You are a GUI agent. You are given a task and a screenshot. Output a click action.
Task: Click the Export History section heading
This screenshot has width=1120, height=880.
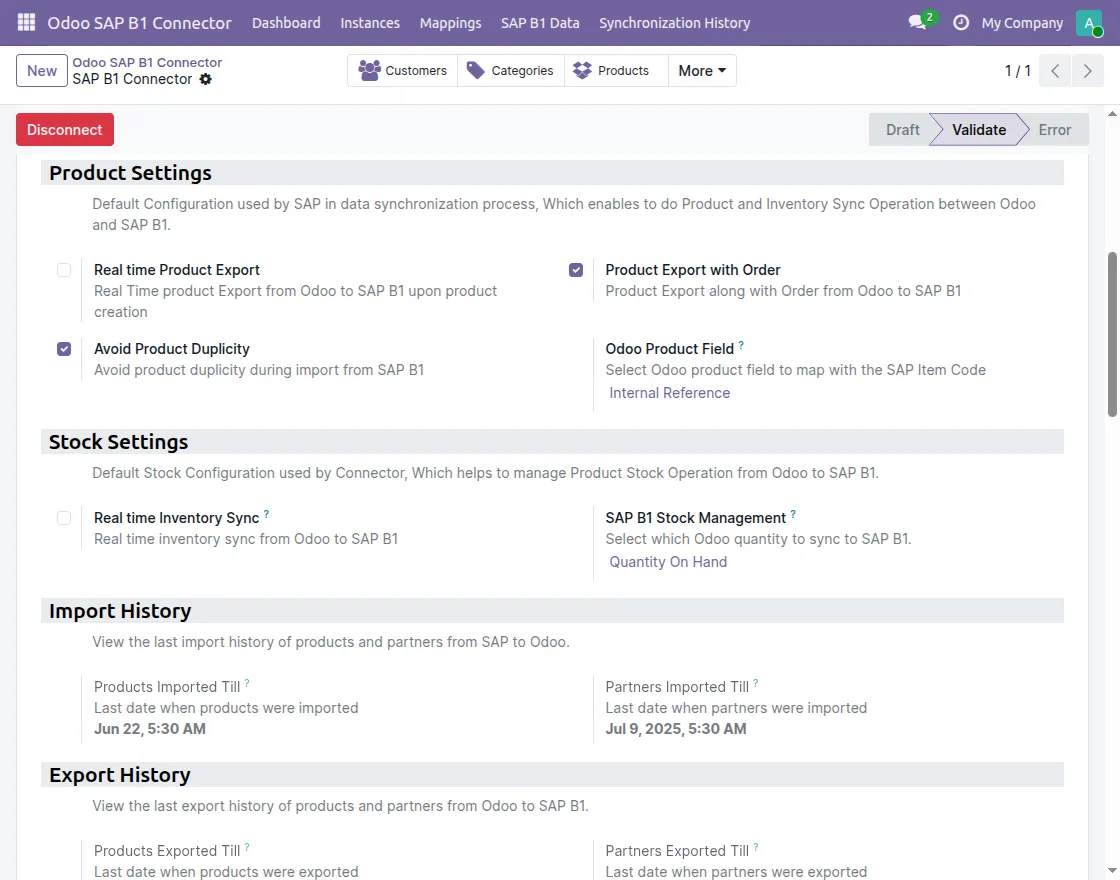[120, 775]
